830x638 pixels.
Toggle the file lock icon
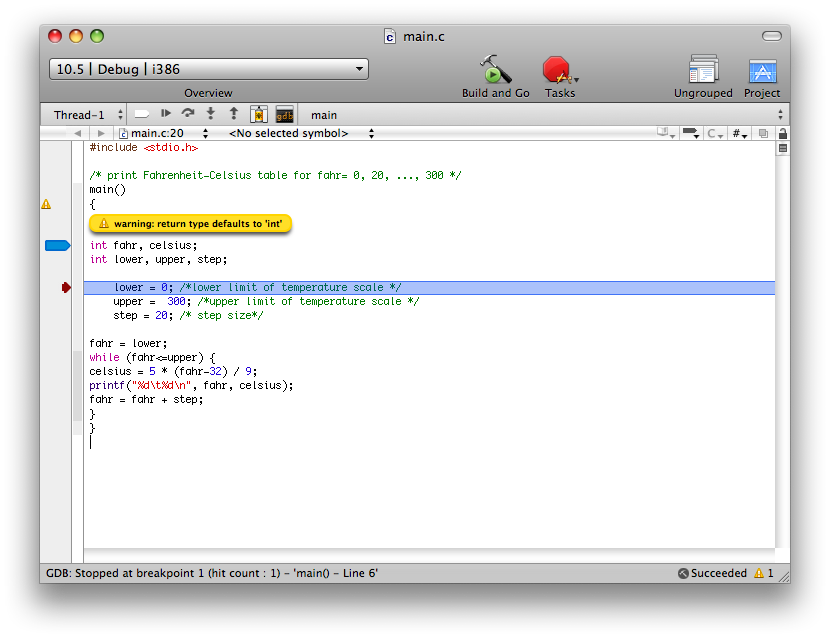pos(783,133)
